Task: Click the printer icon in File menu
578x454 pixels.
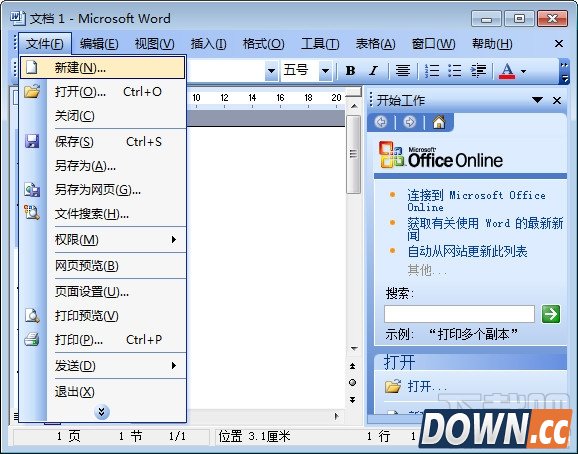Action: [32, 339]
